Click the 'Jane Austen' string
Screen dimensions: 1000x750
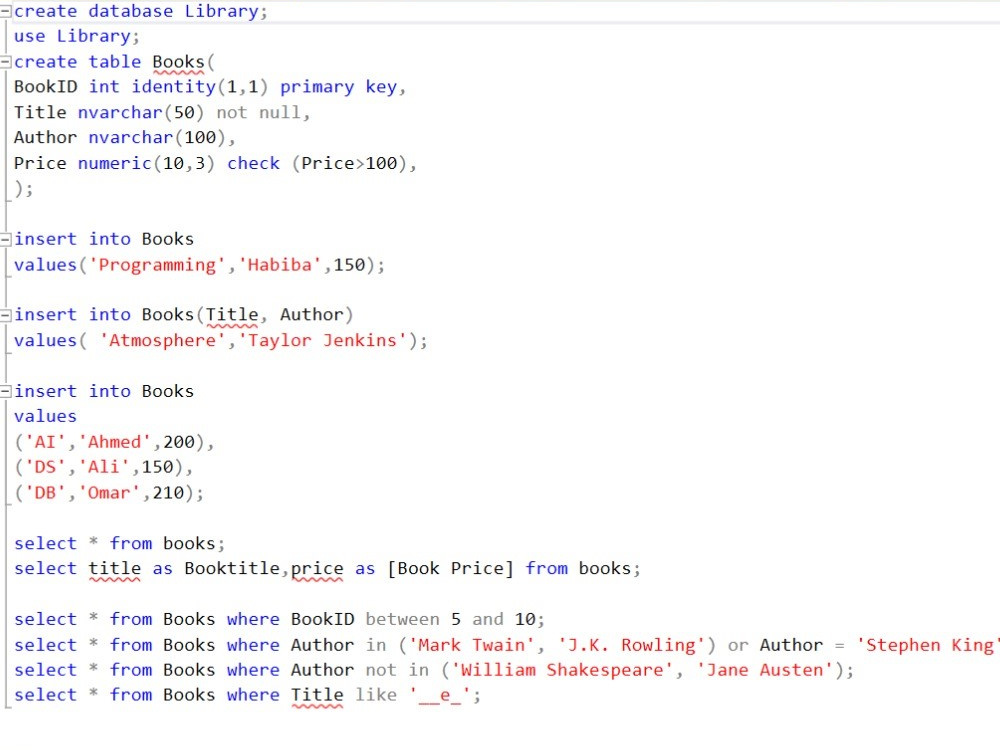pyautogui.click(x=764, y=670)
